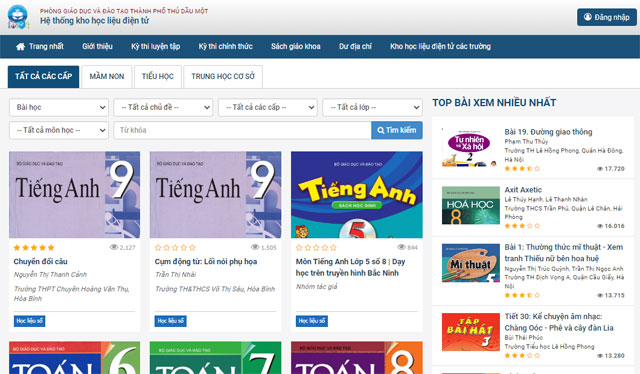Click the Hoá học 8 thumbnail
The height and width of the screenshot is (374, 640).
pos(471,205)
